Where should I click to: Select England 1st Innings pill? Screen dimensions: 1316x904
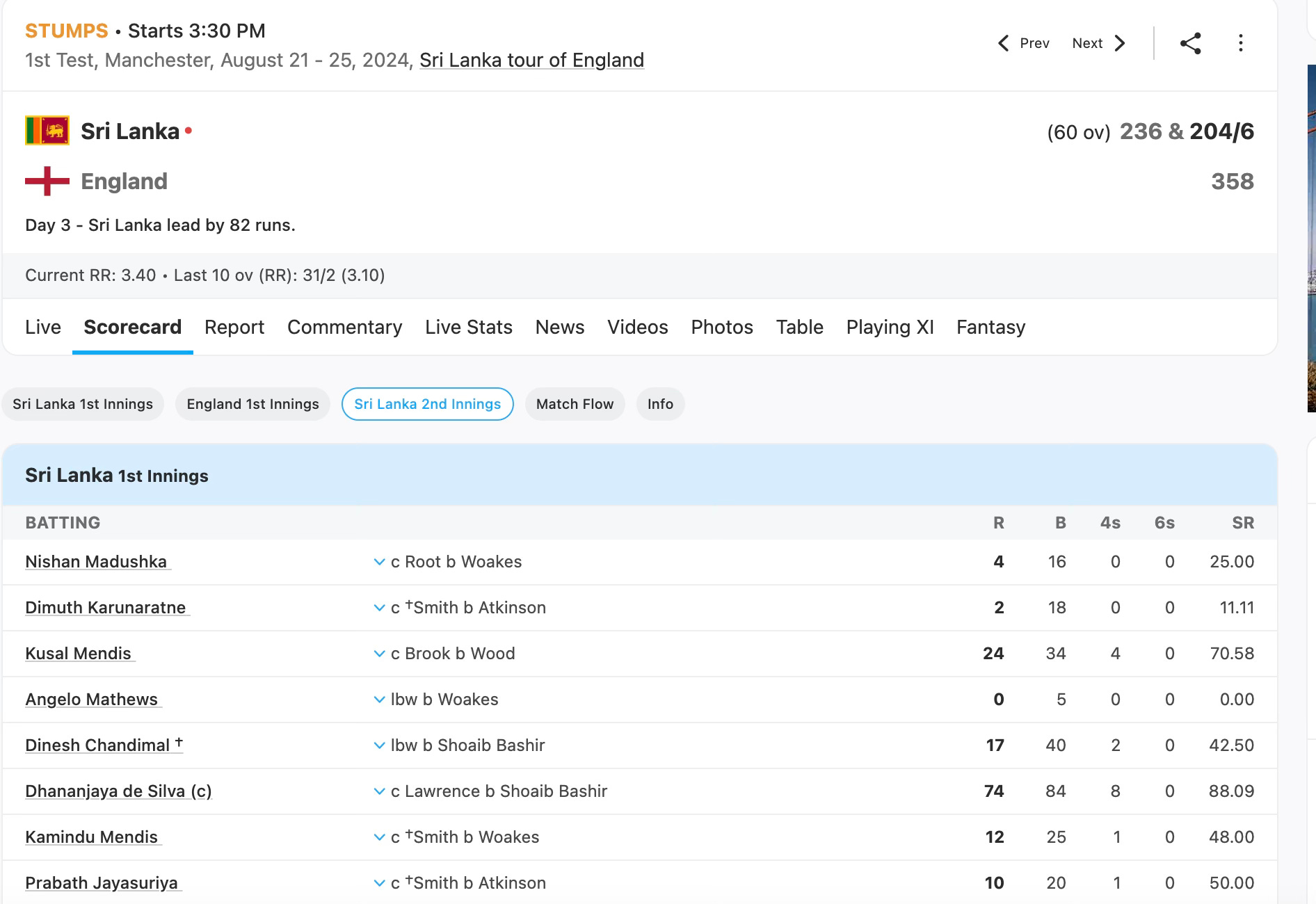(x=253, y=404)
